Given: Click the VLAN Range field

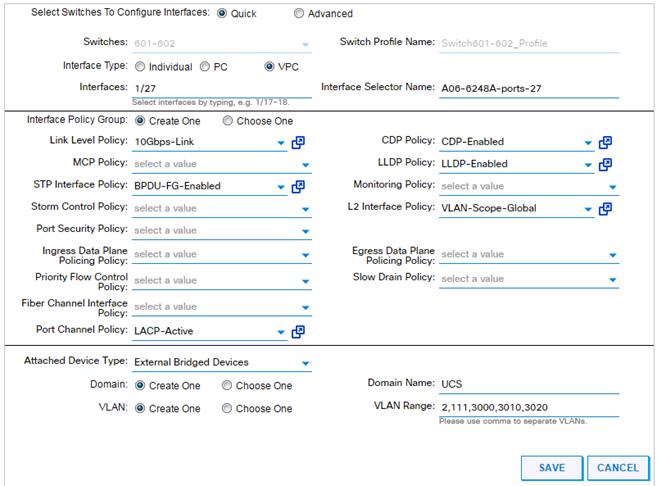Looking at the screenshot, I should tap(529, 407).
